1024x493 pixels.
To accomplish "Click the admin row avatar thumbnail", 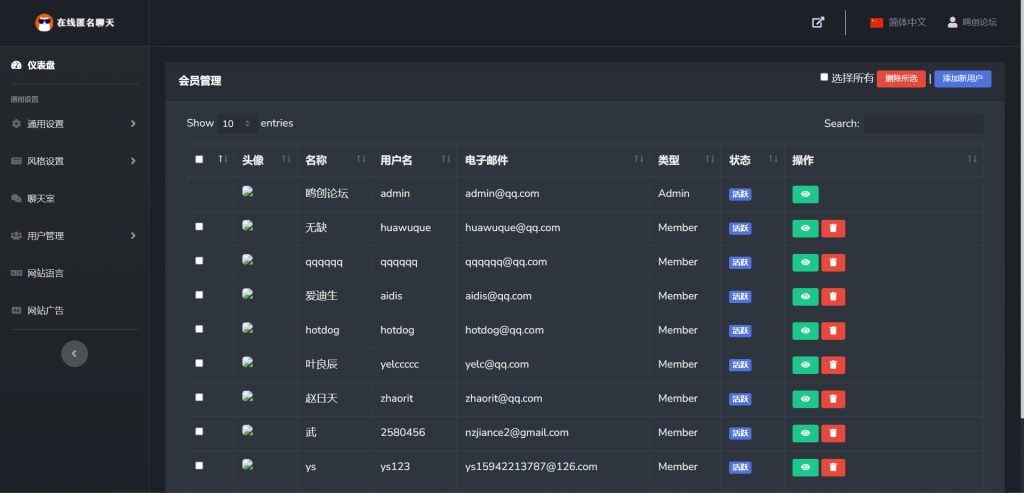I will click(248, 191).
